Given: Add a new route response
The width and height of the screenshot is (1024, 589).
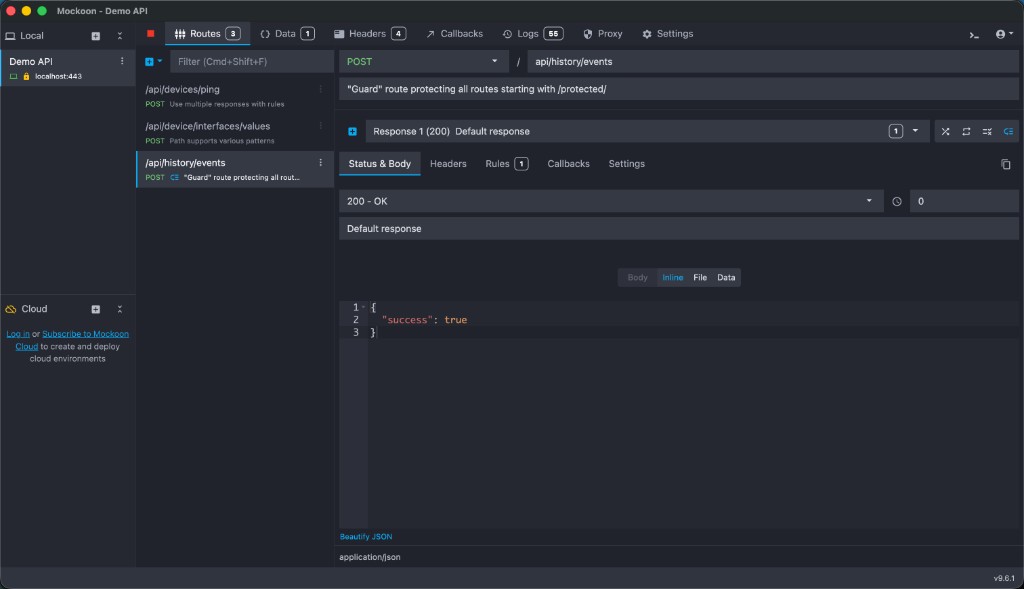Looking at the screenshot, I should pos(353,131).
